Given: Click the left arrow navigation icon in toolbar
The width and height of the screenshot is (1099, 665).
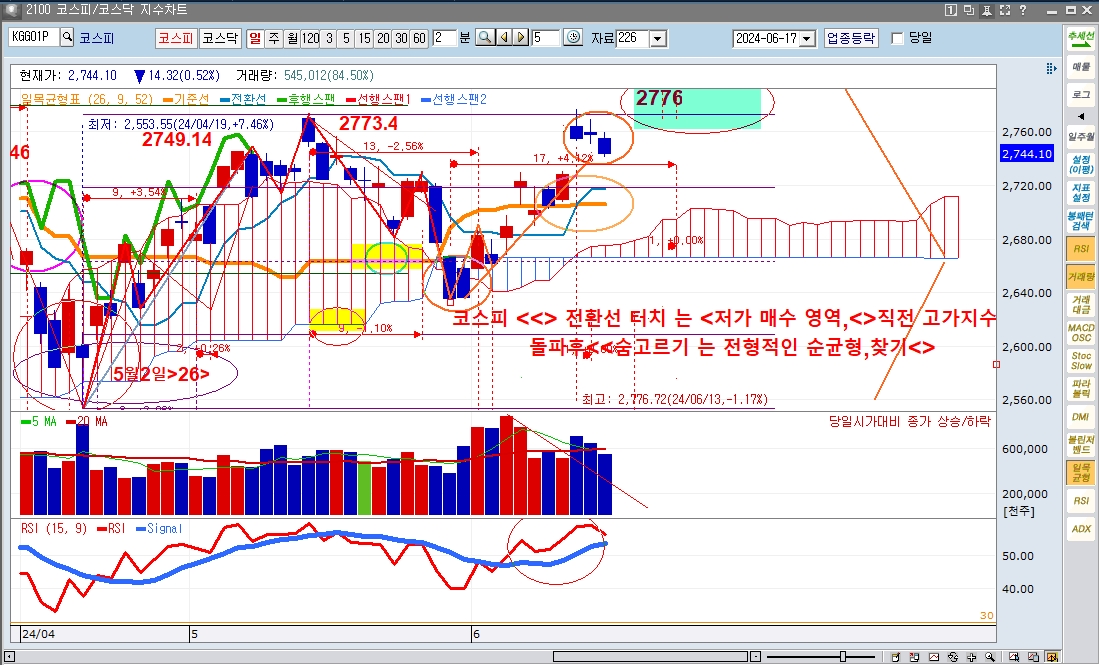Looking at the screenshot, I should tap(503, 38).
